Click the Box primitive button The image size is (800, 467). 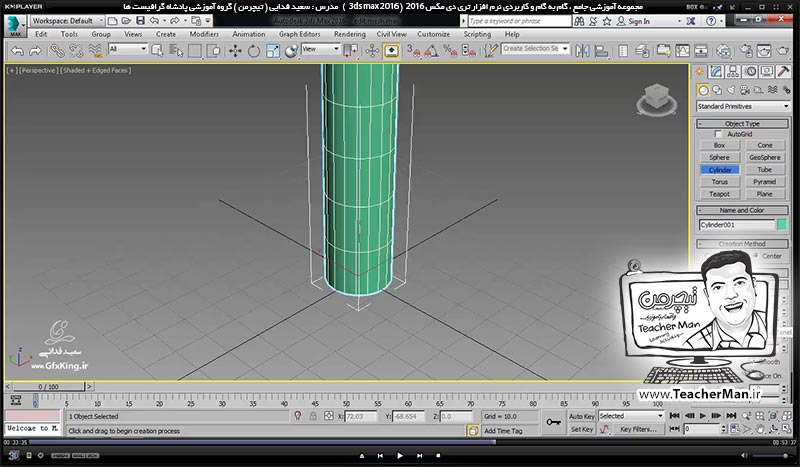[x=719, y=145]
